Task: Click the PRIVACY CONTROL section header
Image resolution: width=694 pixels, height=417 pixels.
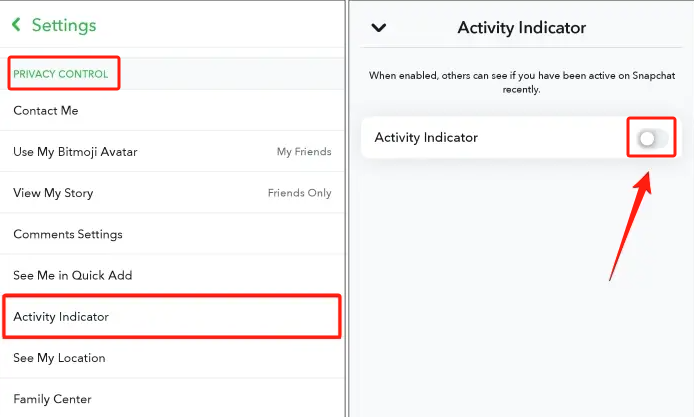Action: [61, 74]
